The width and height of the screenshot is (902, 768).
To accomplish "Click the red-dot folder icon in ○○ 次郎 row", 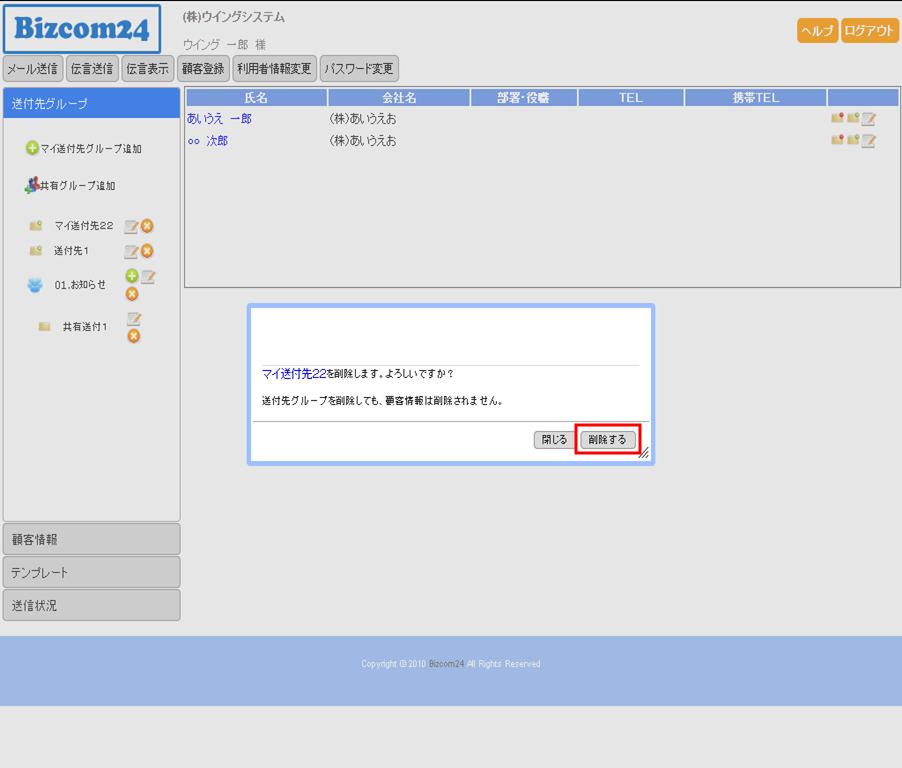I will pos(837,141).
